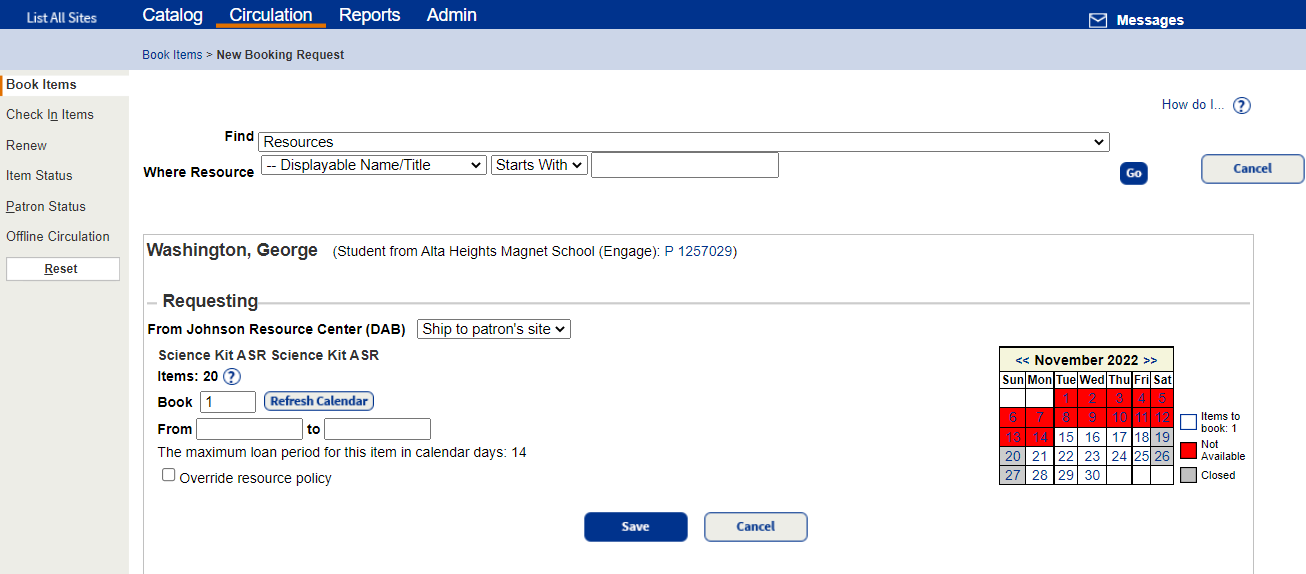The height and width of the screenshot is (574, 1306).
Task: Click the From date field
Action: coord(249,429)
